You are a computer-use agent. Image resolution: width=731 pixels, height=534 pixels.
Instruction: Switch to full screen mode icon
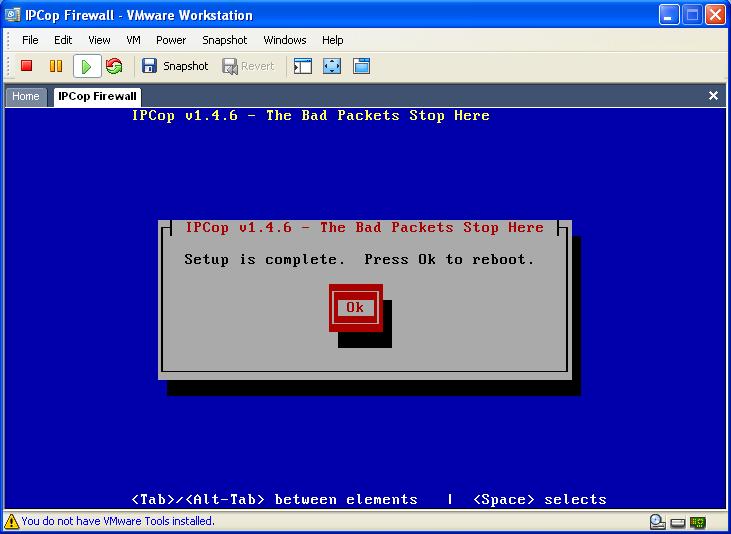click(332, 66)
